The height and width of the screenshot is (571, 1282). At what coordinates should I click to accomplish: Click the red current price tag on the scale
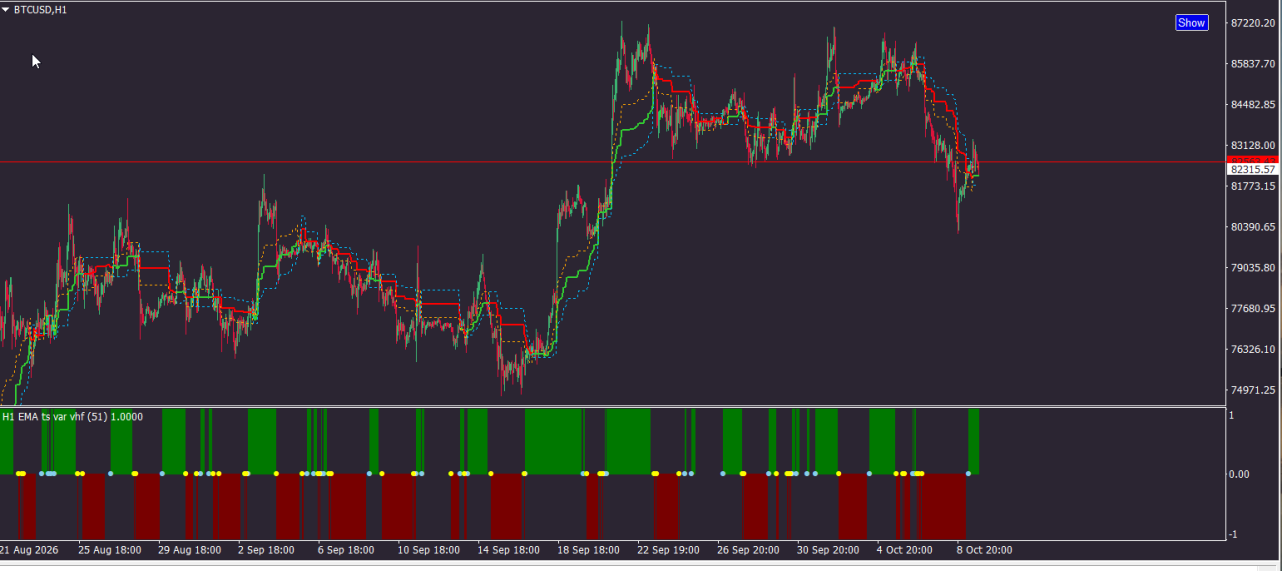1253,159
